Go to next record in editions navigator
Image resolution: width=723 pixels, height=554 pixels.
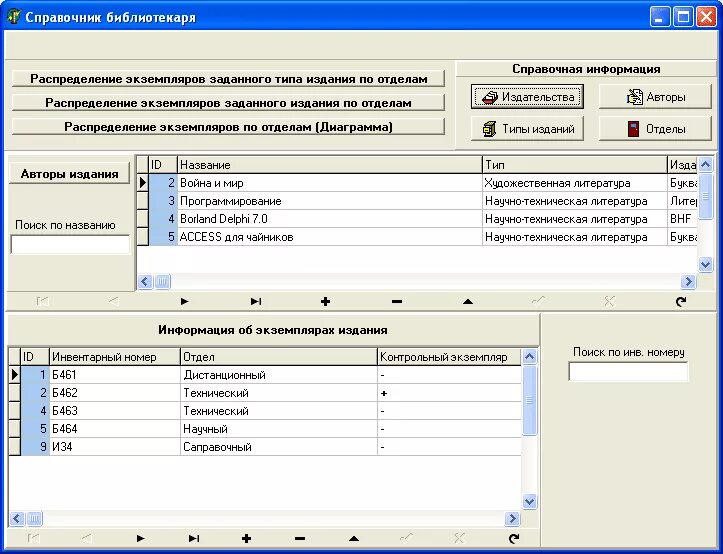point(184,302)
